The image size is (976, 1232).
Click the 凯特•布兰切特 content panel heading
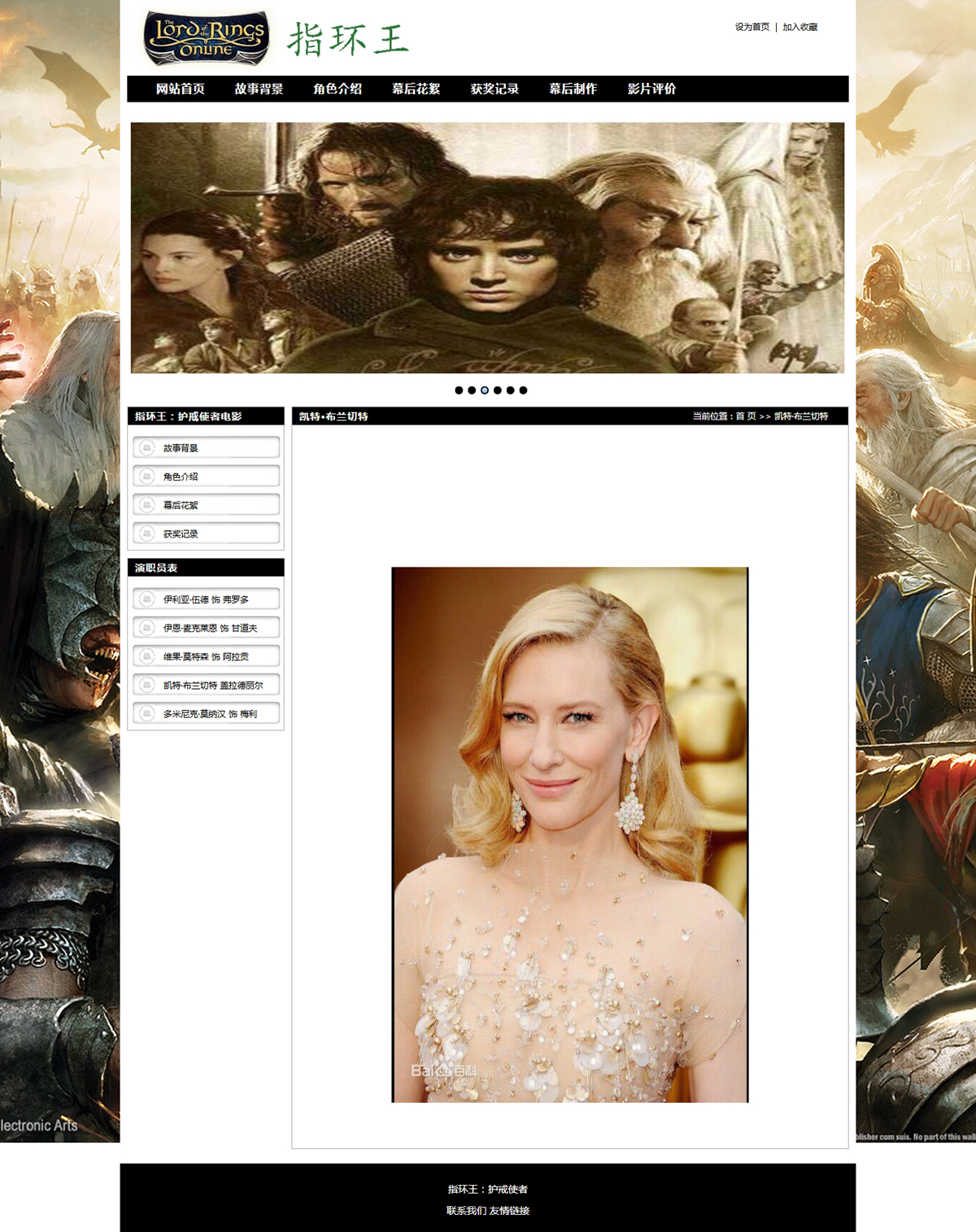pos(333,416)
